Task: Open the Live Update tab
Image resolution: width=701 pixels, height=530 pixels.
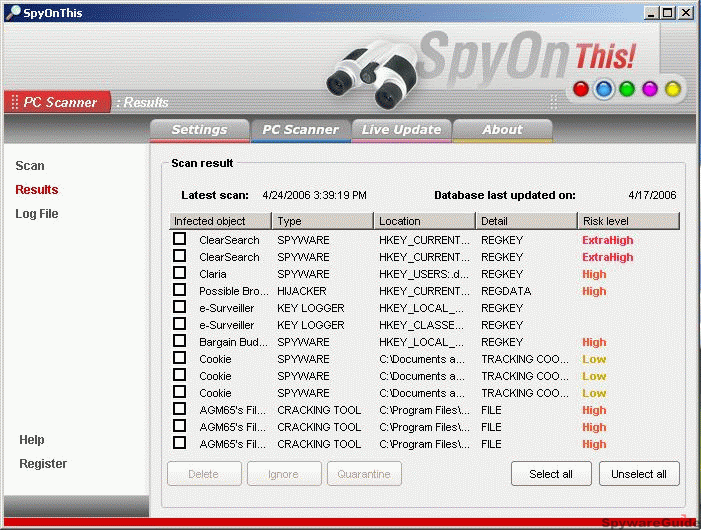Action: [401, 130]
